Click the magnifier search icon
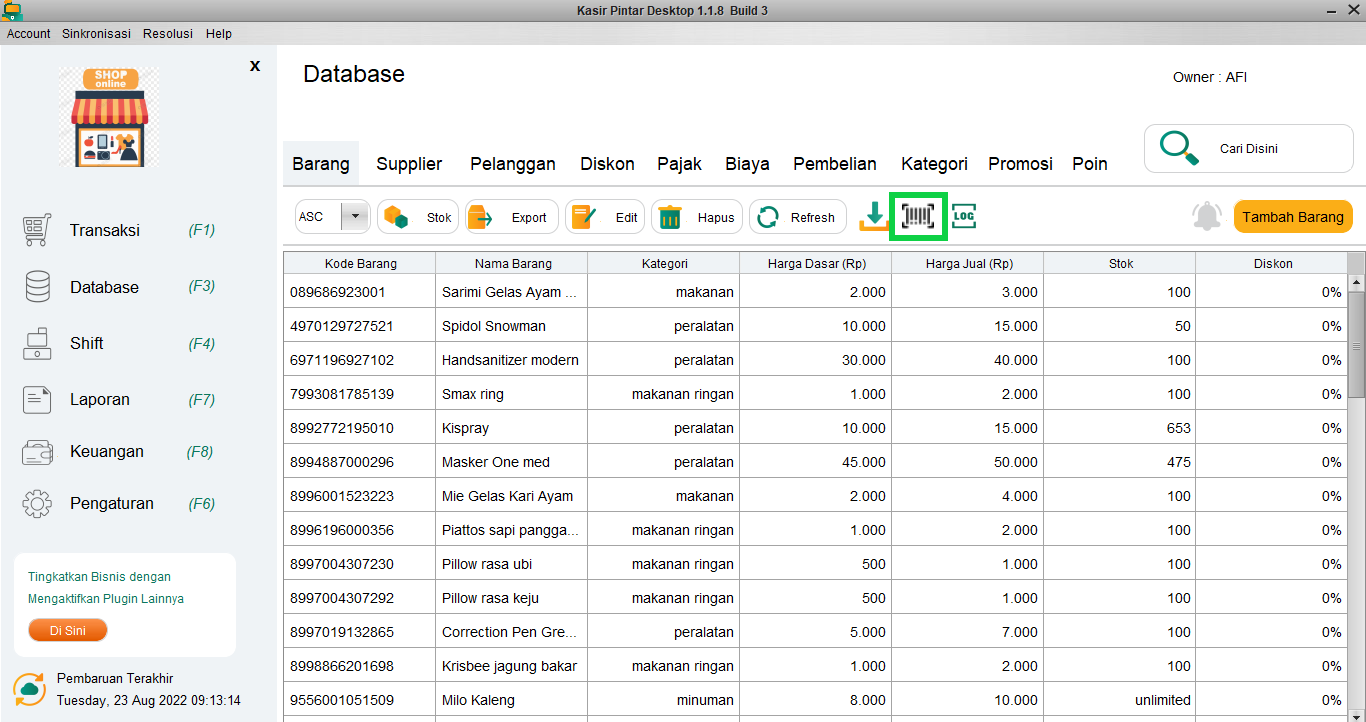 [1179, 148]
